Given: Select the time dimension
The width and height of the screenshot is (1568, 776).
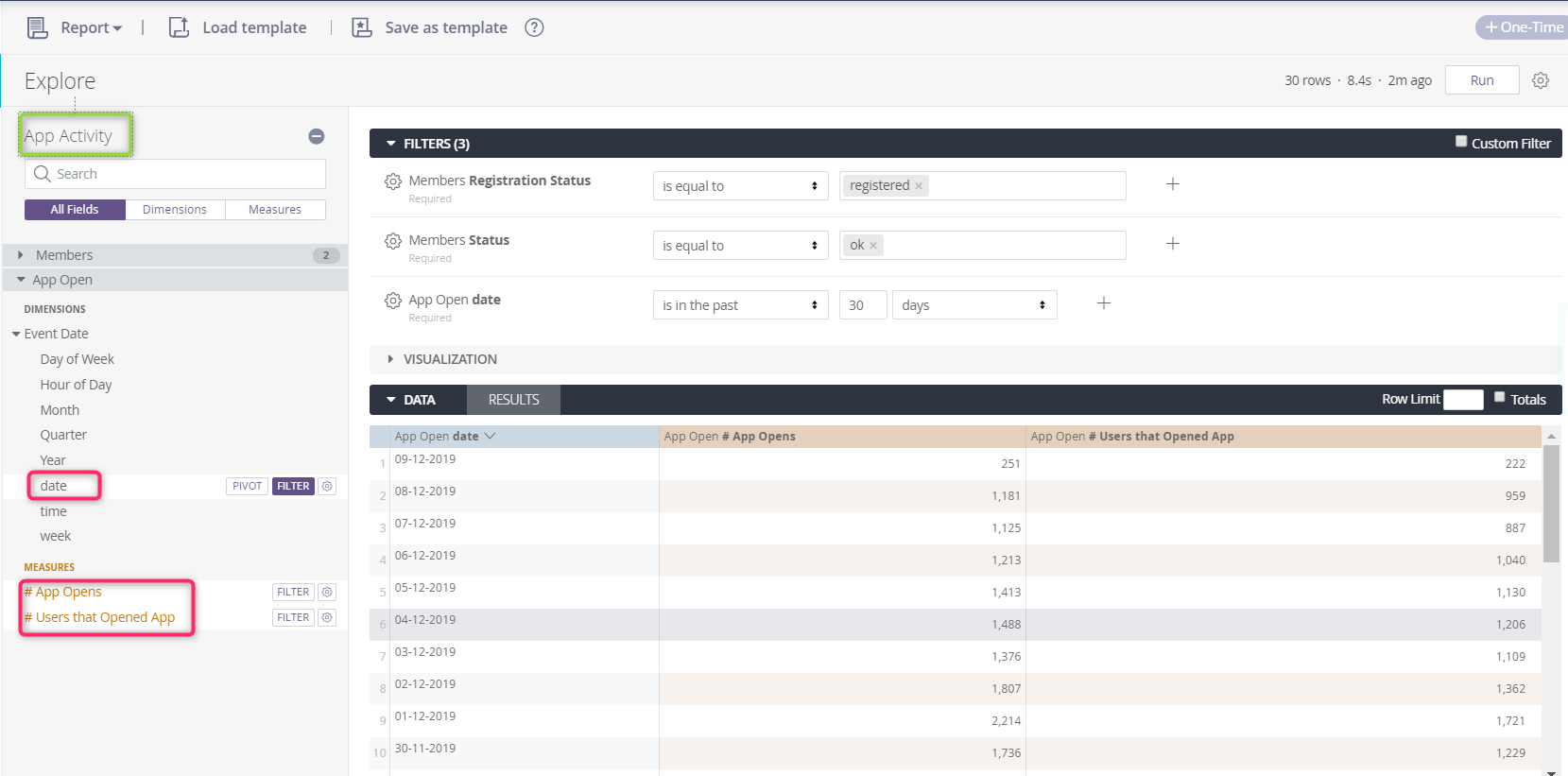Looking at the screenshot, I should pos(53,511).
